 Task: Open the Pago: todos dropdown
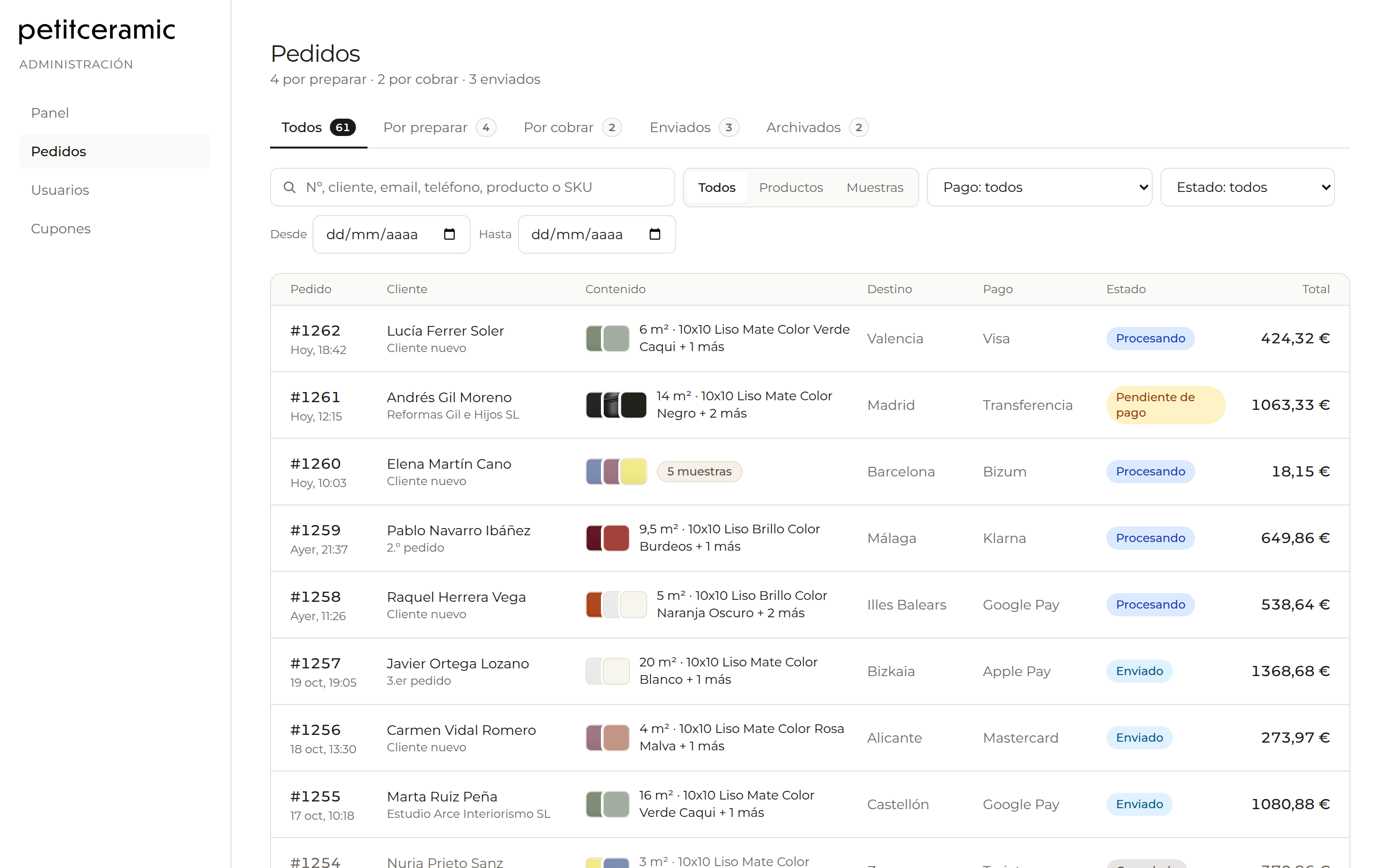[x=1039, y=187]
